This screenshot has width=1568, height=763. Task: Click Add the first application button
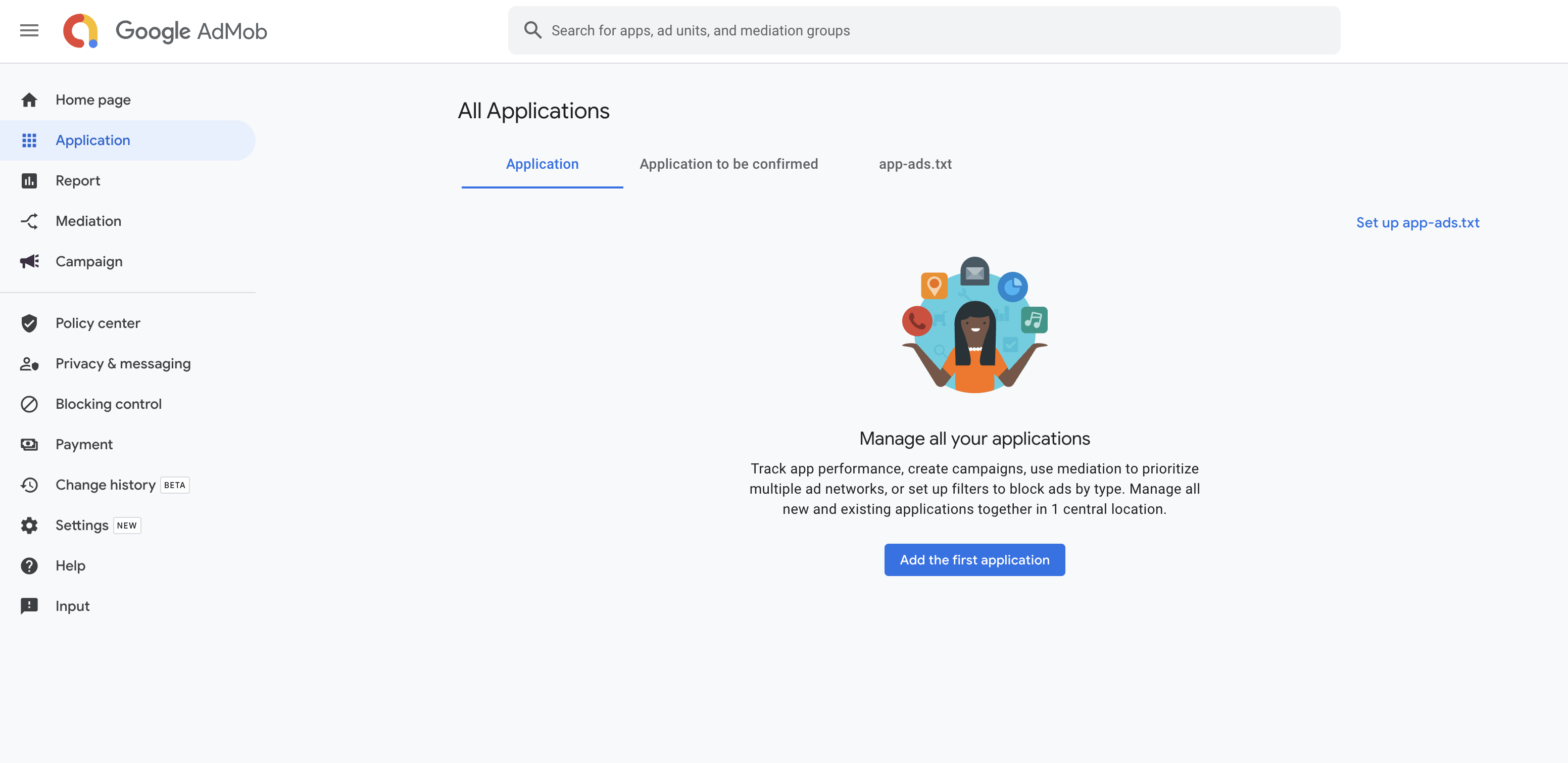[974, 559]
